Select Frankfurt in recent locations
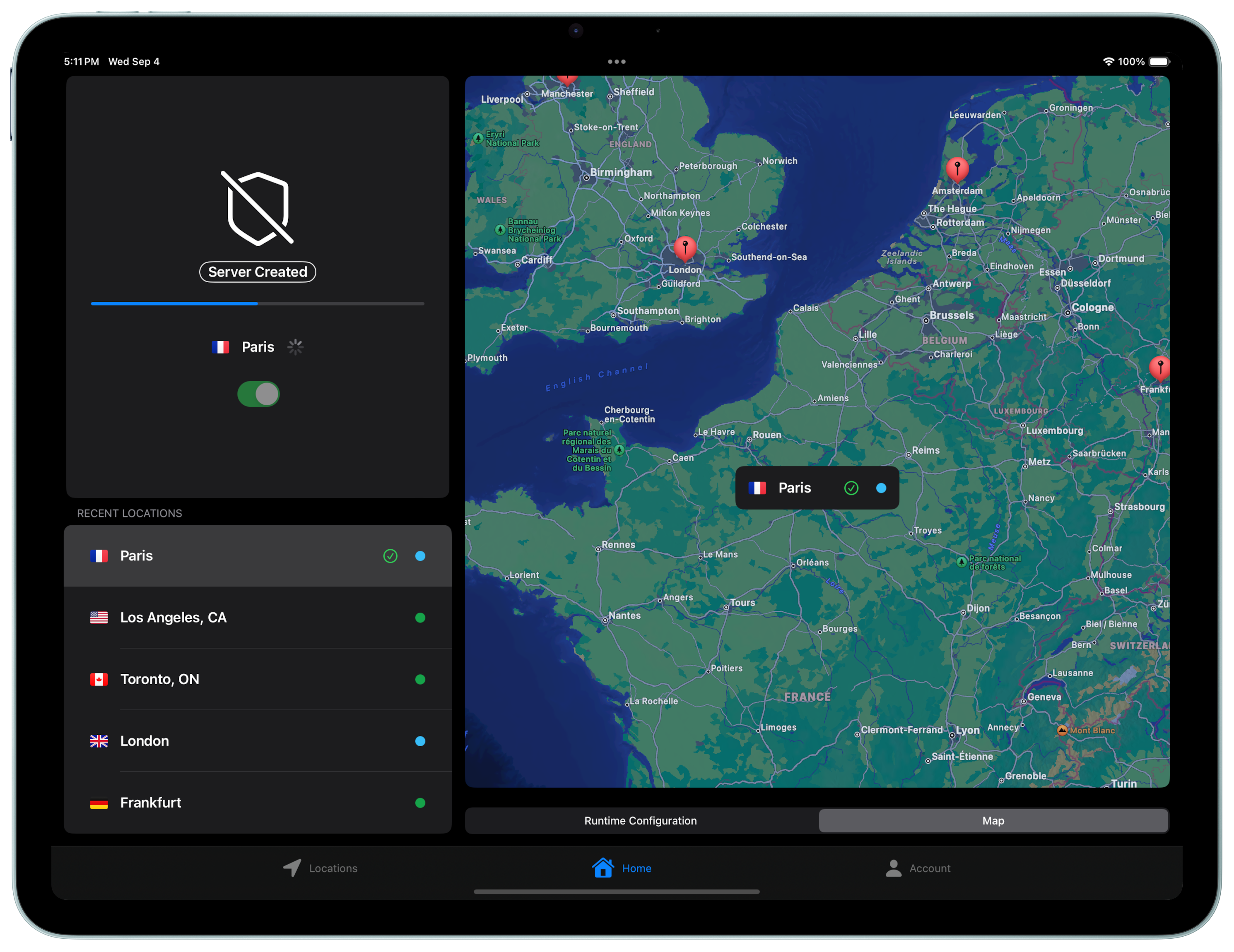Image resolution: width=1234 pixels, height=952 pixels. click(x=258, y=802)
